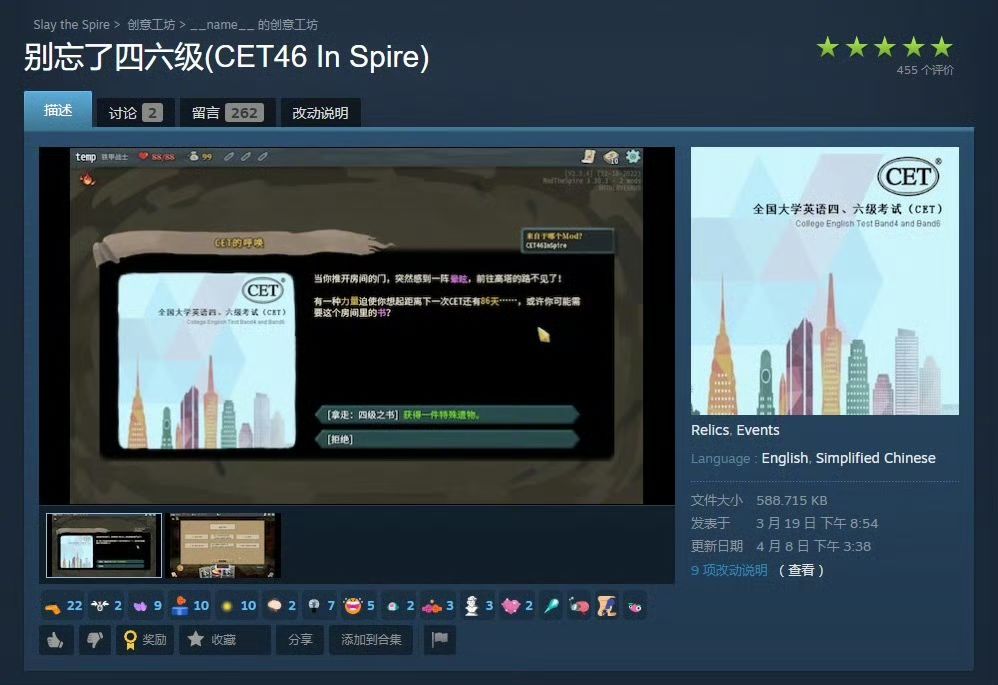The height and width of the screenshot is (685, 998).
Task: Click the winged medal award with count 2
Action: [x=106, y=606]
